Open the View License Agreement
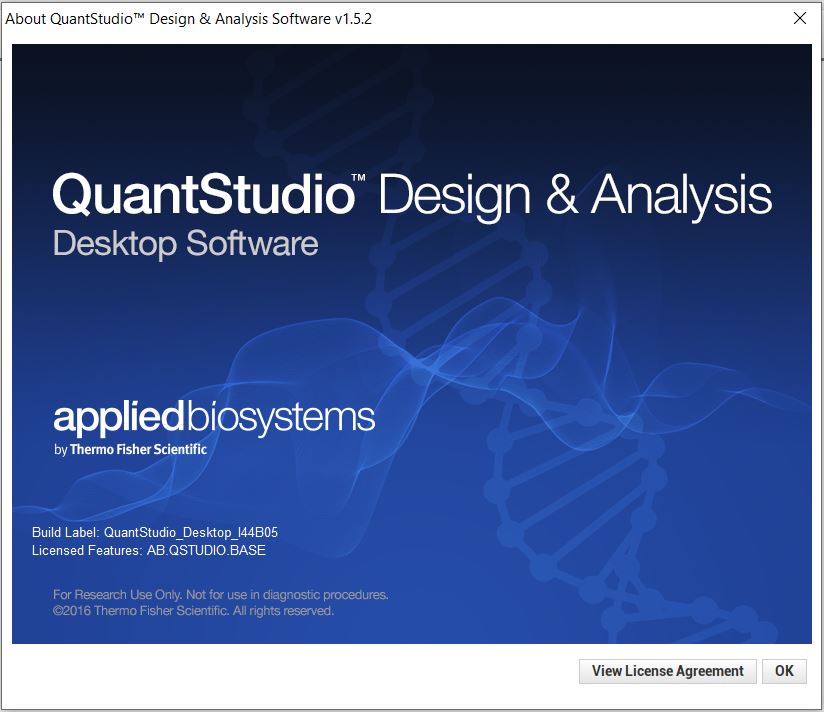This screenshot has width=824, height=712. pos(667,671)
